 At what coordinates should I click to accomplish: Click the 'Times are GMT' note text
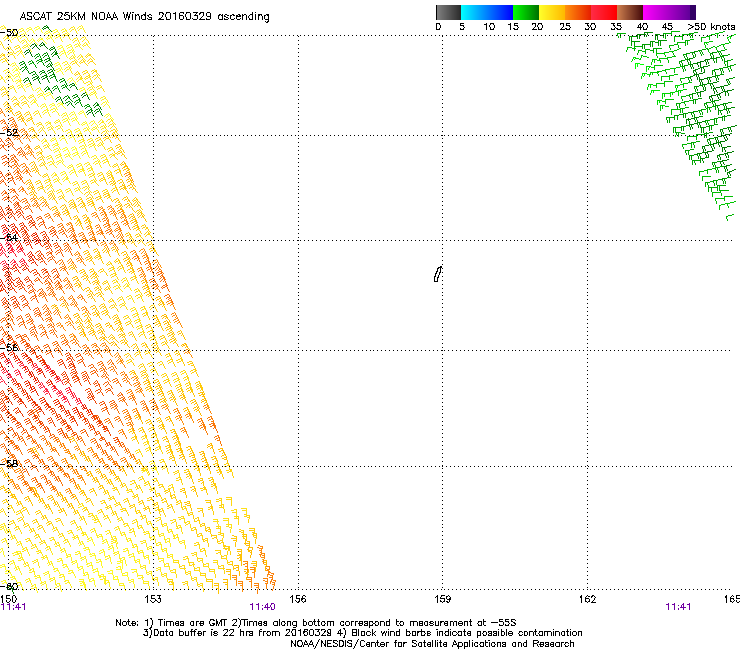[192, 623]
